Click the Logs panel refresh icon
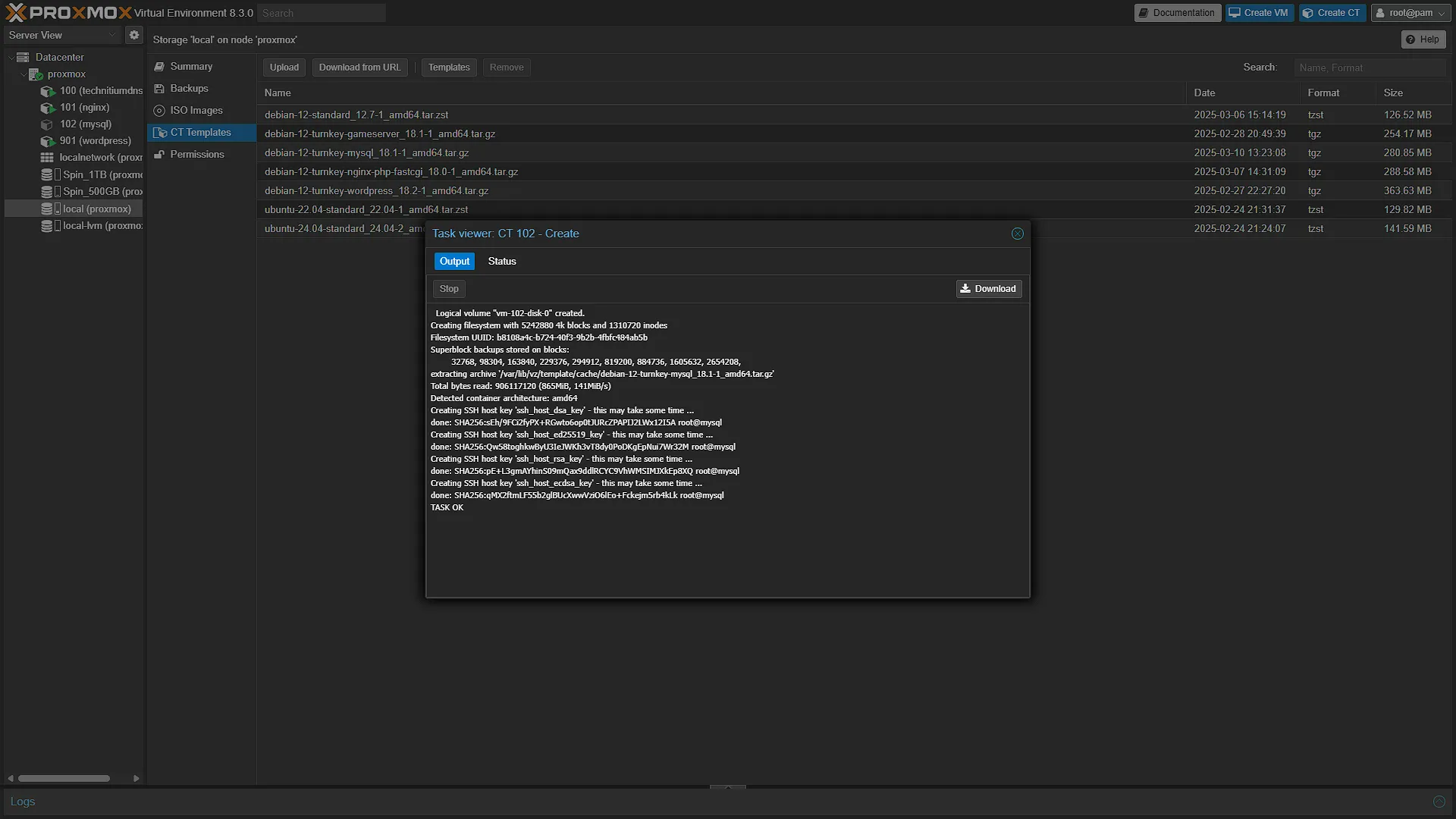Screen dimensions: 1456x819 1439,802
